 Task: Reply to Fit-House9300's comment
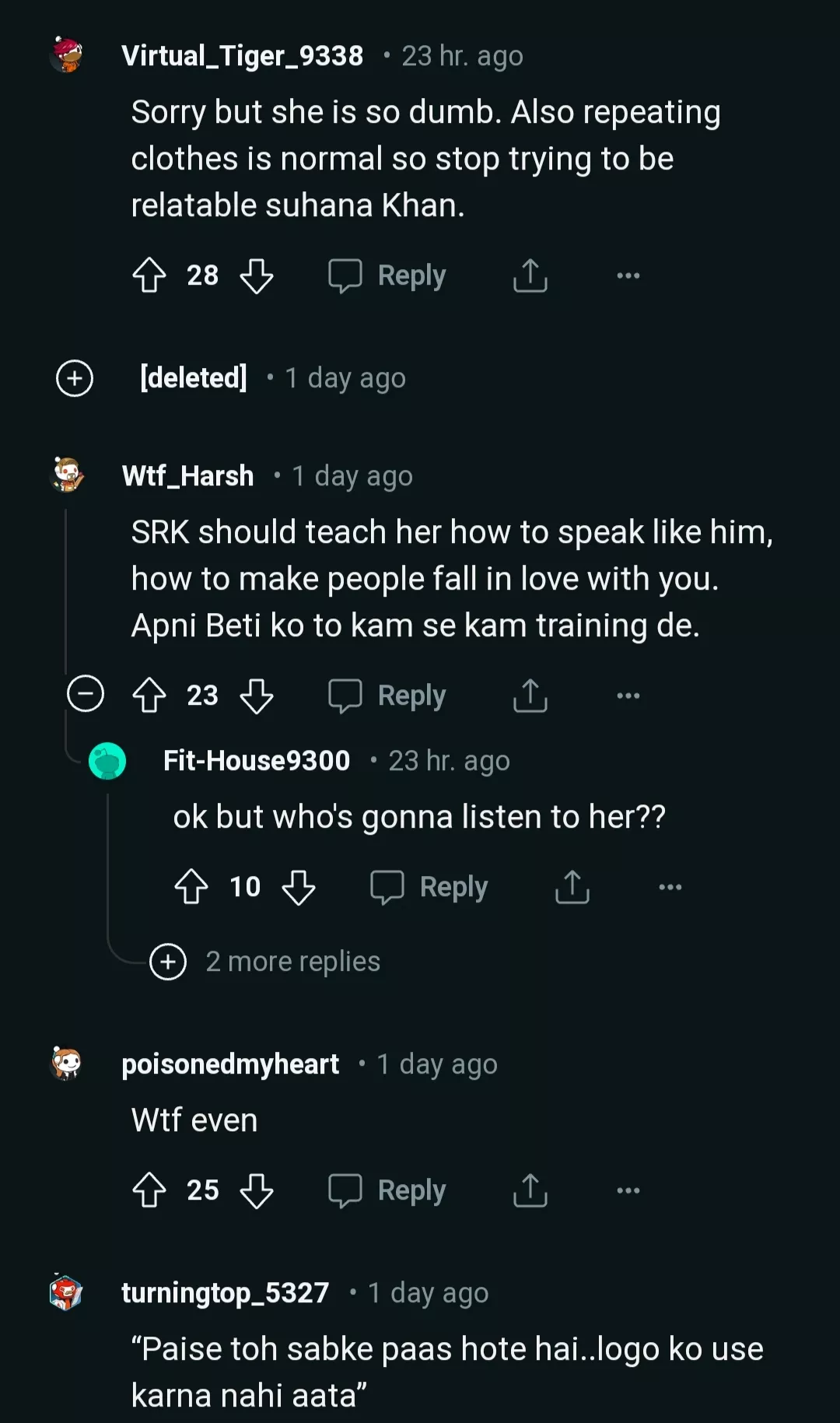click(429, 887)
